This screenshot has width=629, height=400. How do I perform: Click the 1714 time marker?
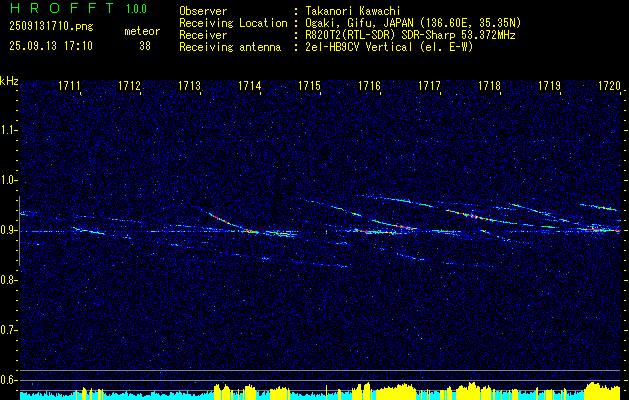[250, 85]
